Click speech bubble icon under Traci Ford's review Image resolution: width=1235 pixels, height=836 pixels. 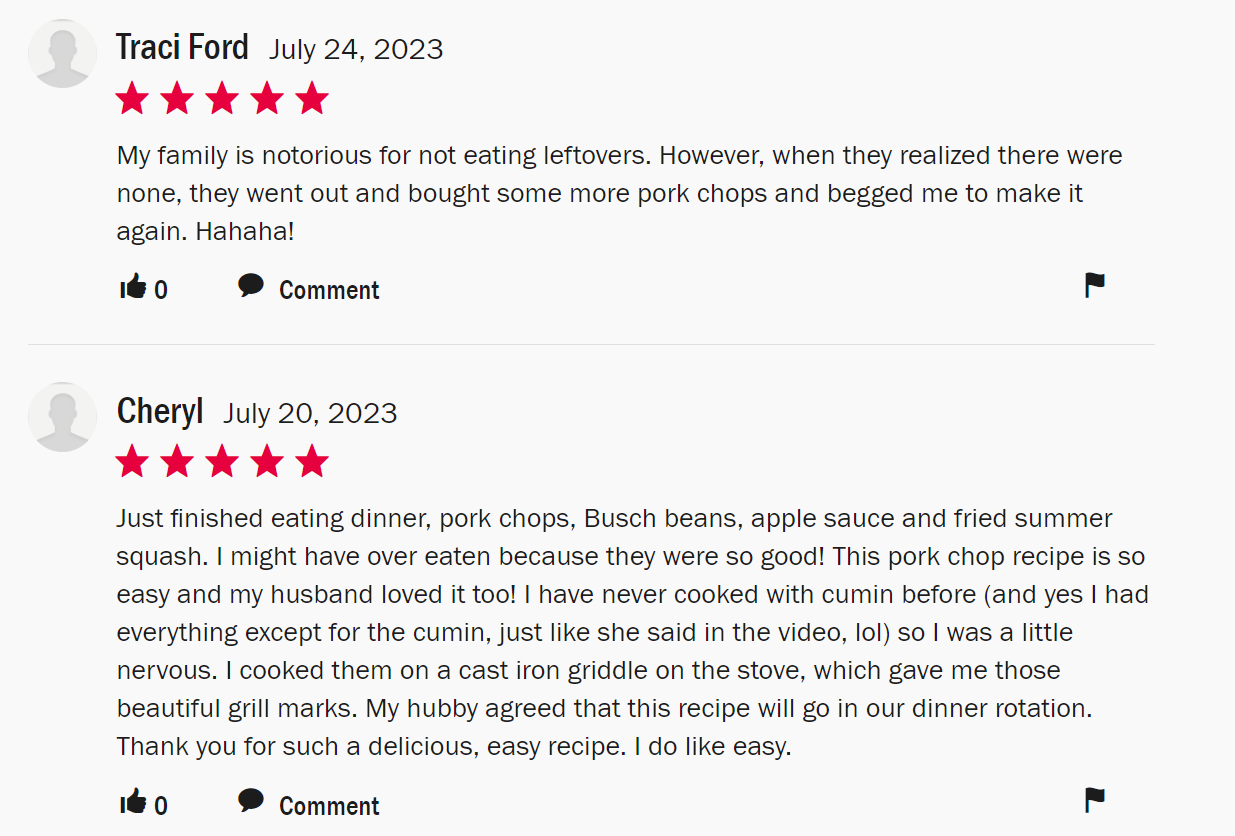(x=251, y=287)
